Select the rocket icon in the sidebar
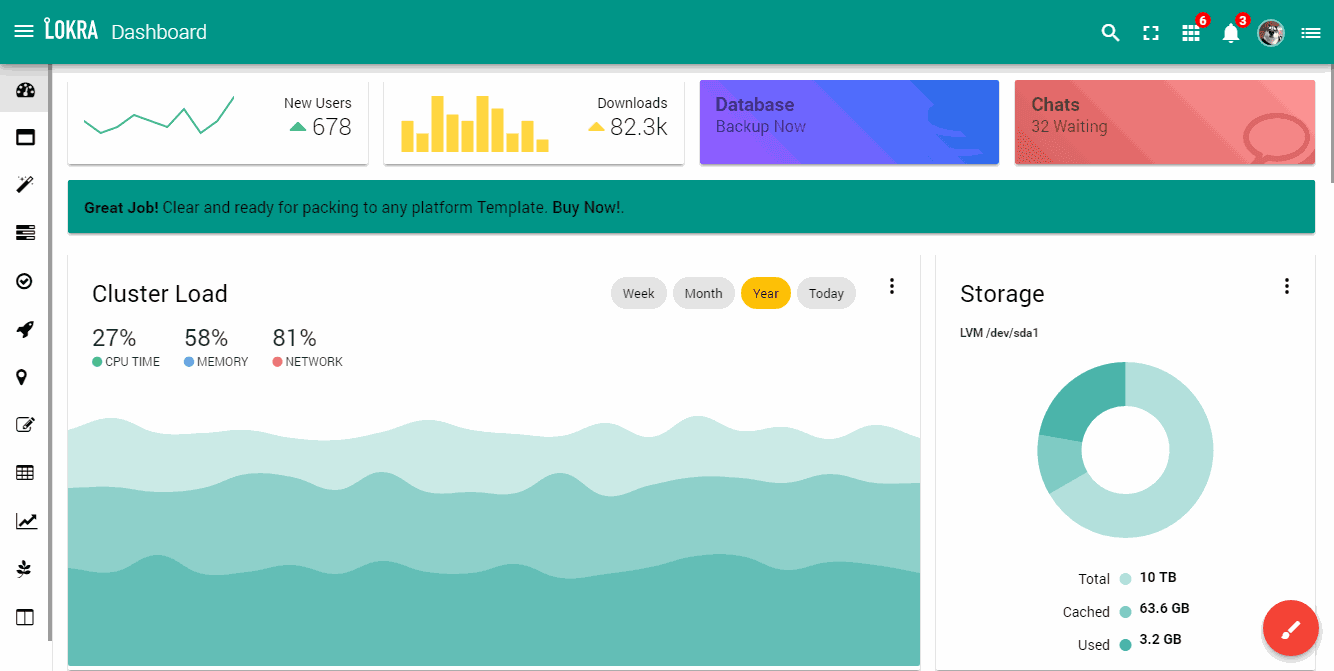Screen dimensions: 1334x671 click(x=25, y=329)
